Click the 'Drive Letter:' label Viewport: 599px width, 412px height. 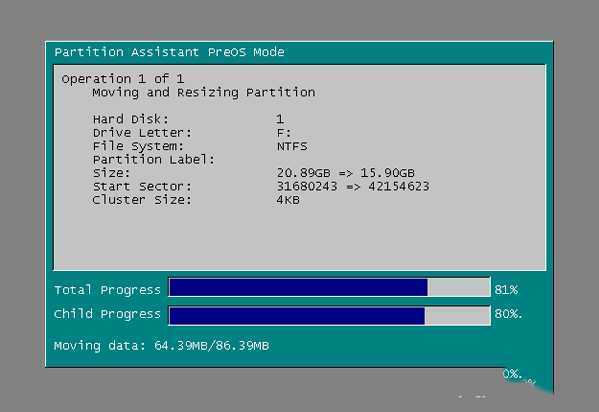click(x=142, y=133)
